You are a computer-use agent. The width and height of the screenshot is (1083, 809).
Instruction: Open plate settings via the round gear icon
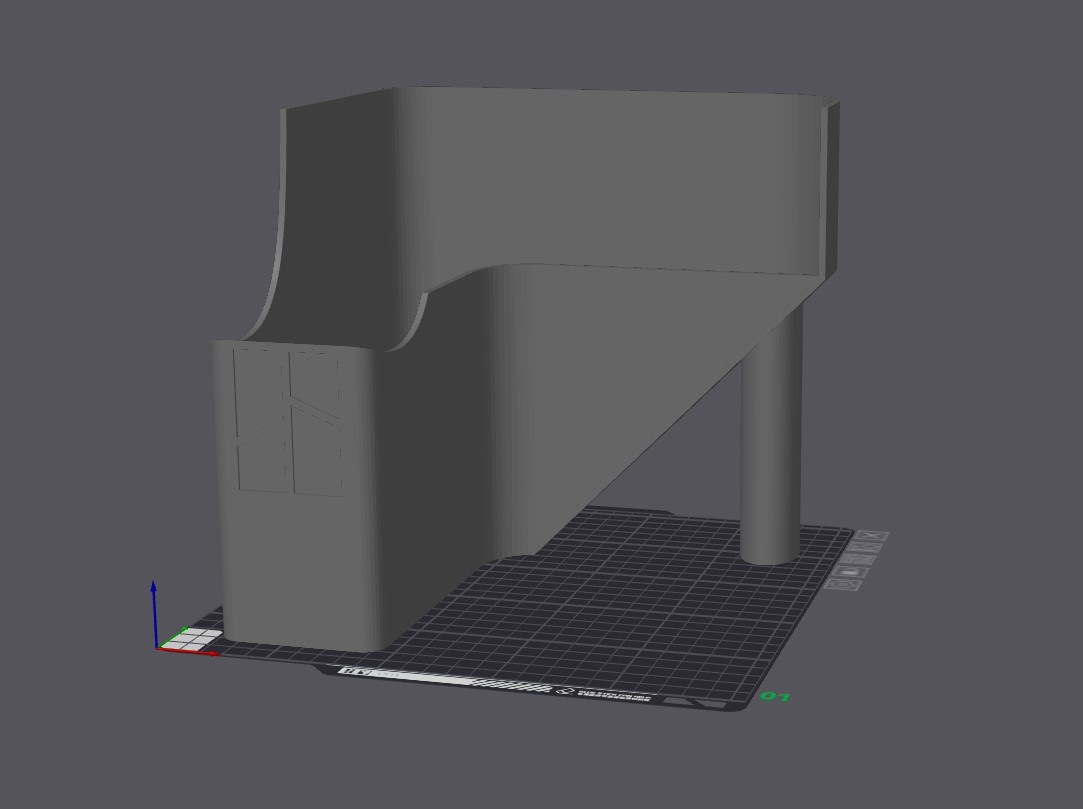coord(842,584)
